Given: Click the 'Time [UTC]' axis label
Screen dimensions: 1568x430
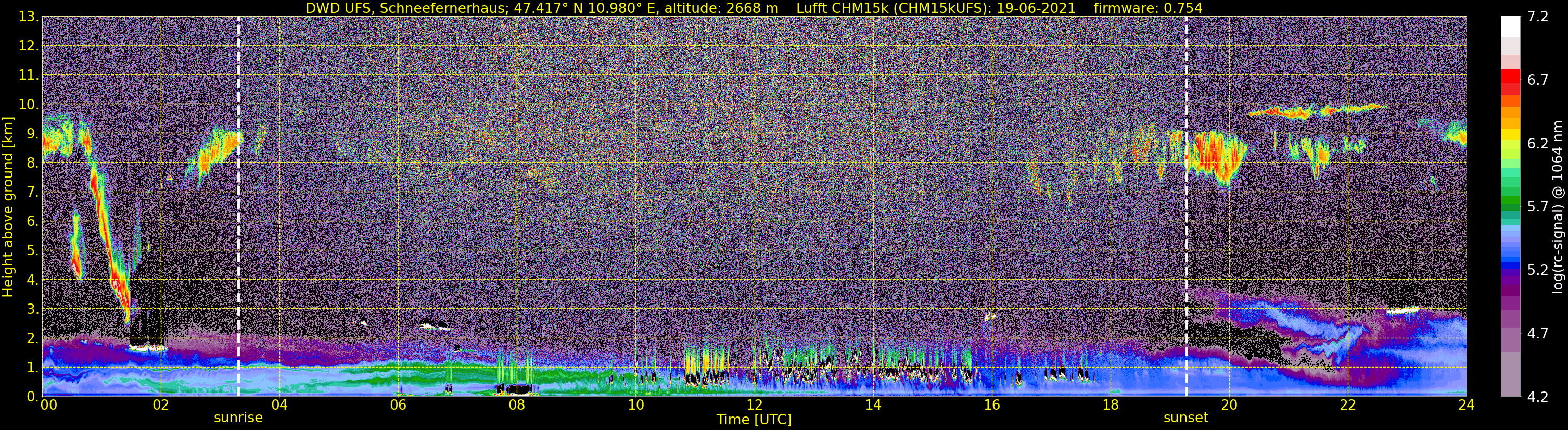Looking at the screenshot, I should point(754,419).
